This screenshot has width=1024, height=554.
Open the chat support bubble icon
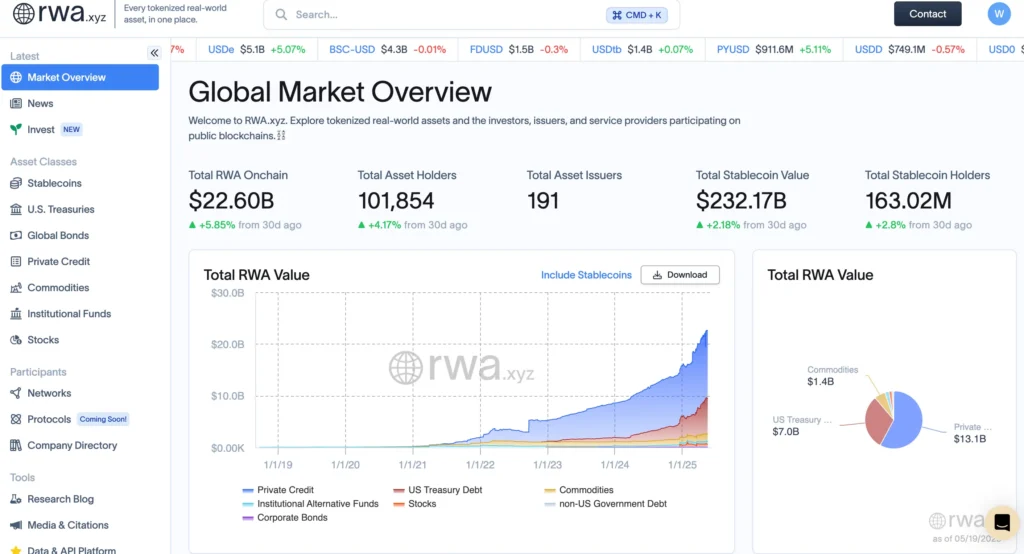point(1001,522)
